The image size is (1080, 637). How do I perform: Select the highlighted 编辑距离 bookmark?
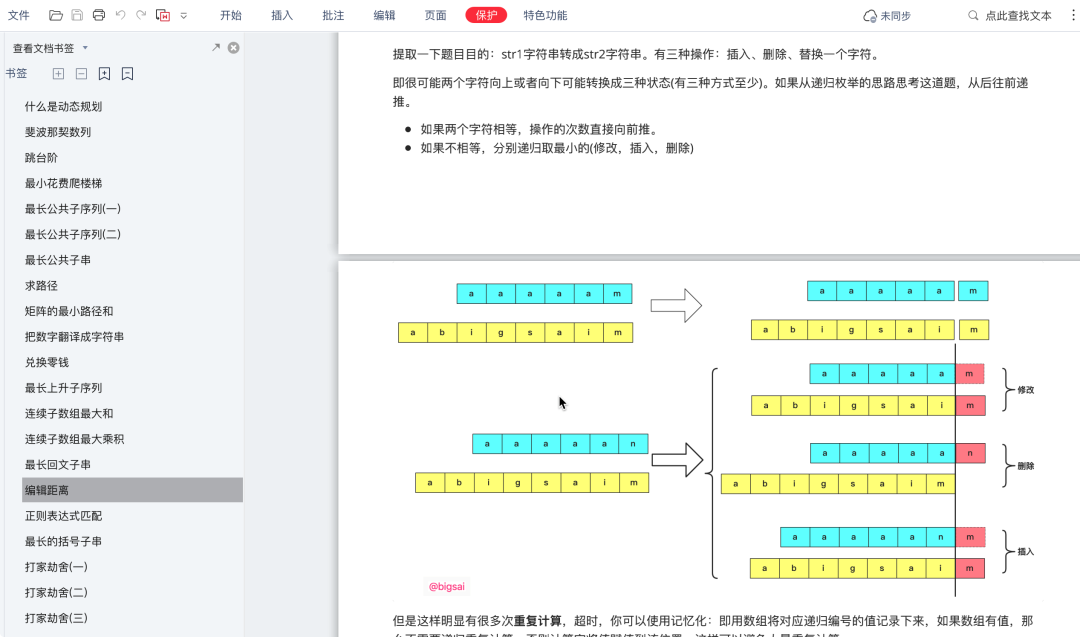(132, 490)
